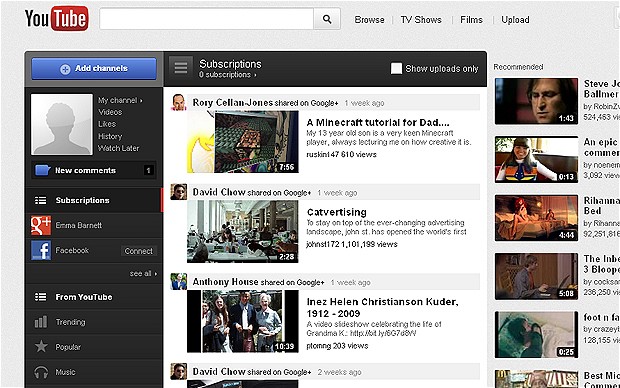Open History in profile menu
Screen dimensions: 620x388
coord(110,136)
